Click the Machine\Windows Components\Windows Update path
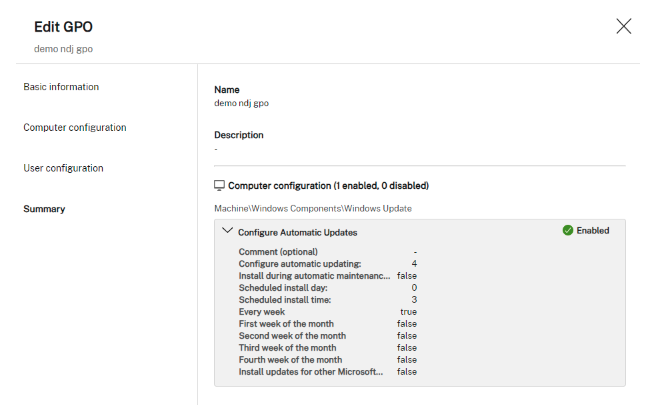Viewport: 657px width, 406px height. (312, 208)
